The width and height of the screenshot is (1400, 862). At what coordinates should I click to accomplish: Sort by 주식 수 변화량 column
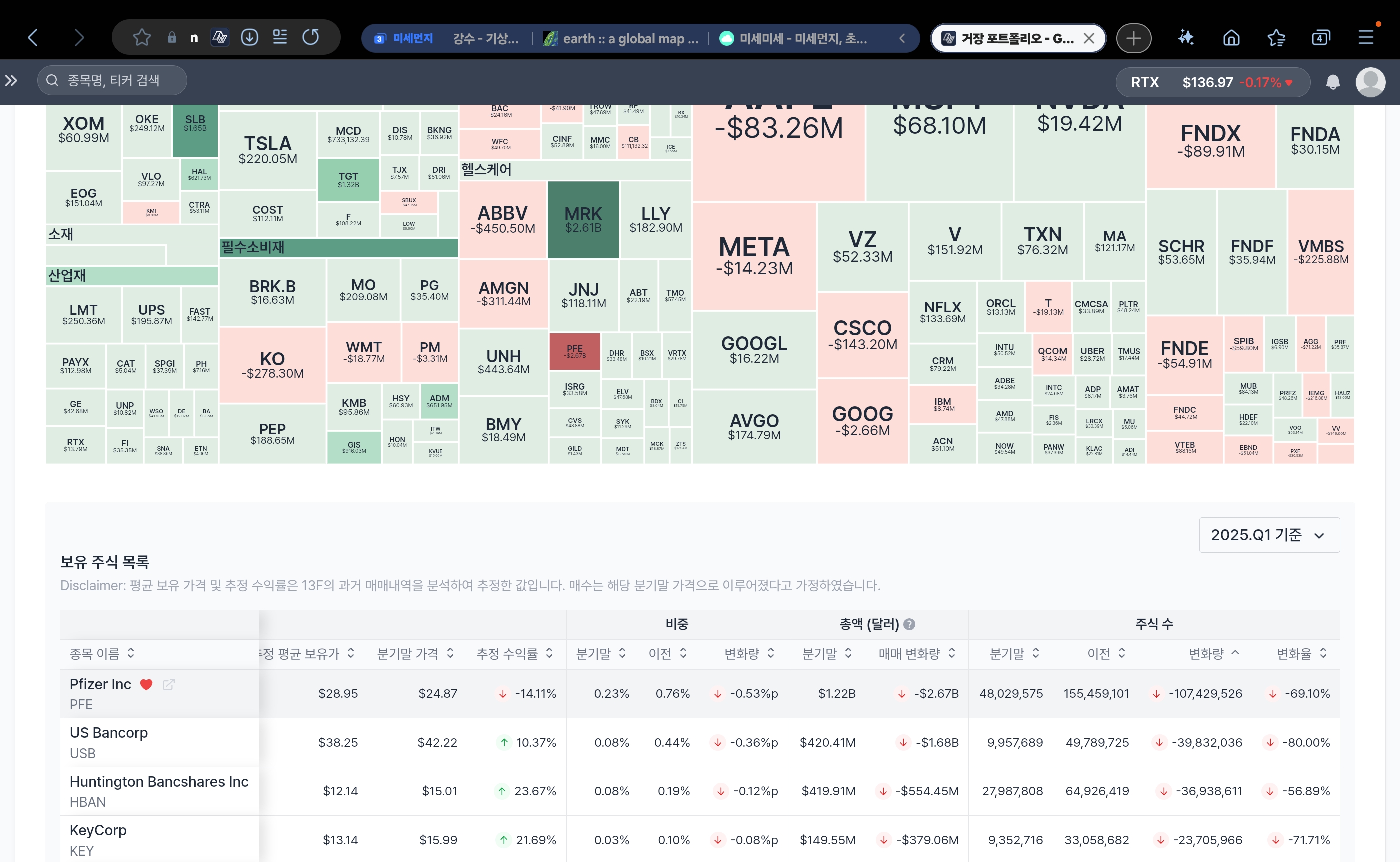tap(1214, 654)
